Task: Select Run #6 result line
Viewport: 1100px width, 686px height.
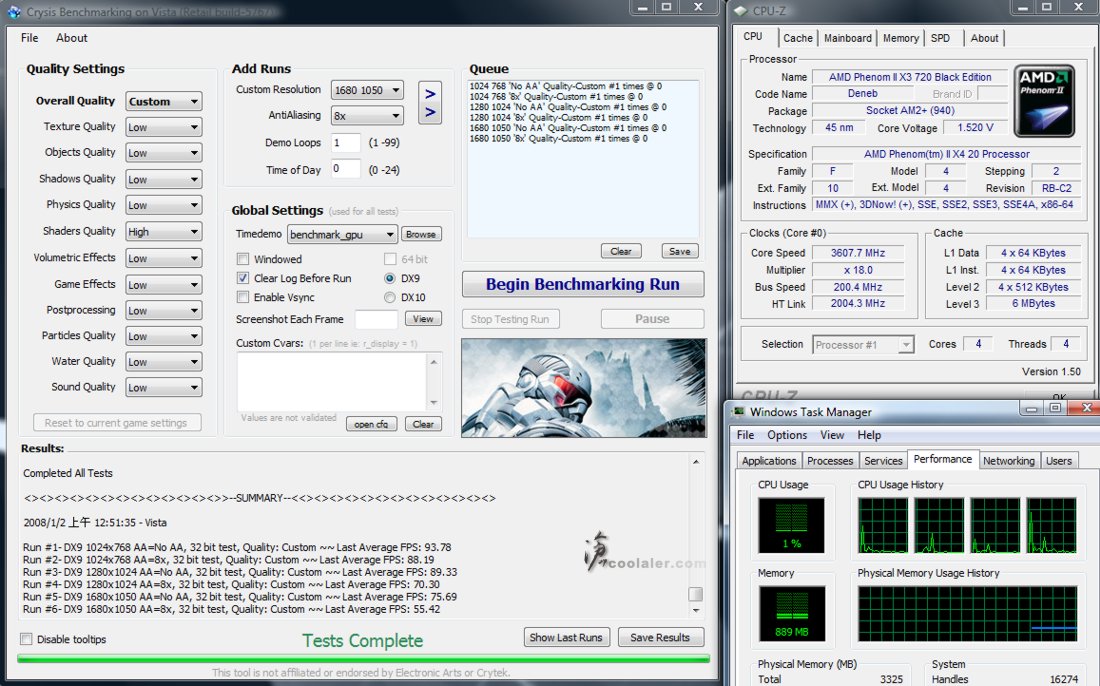Action: click(x=232, y=609)
